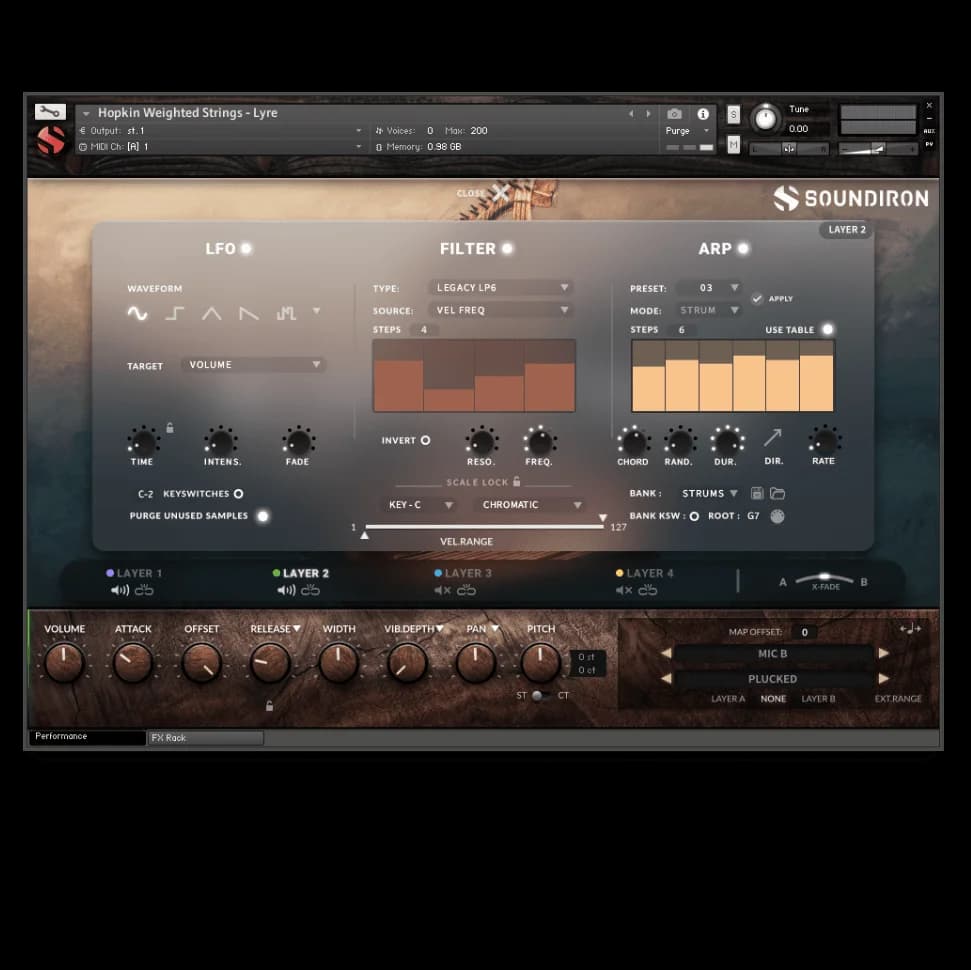Screen dimensions: 971x970
Task: Click the camera snapshot icon
Action: tap(675, 114)
